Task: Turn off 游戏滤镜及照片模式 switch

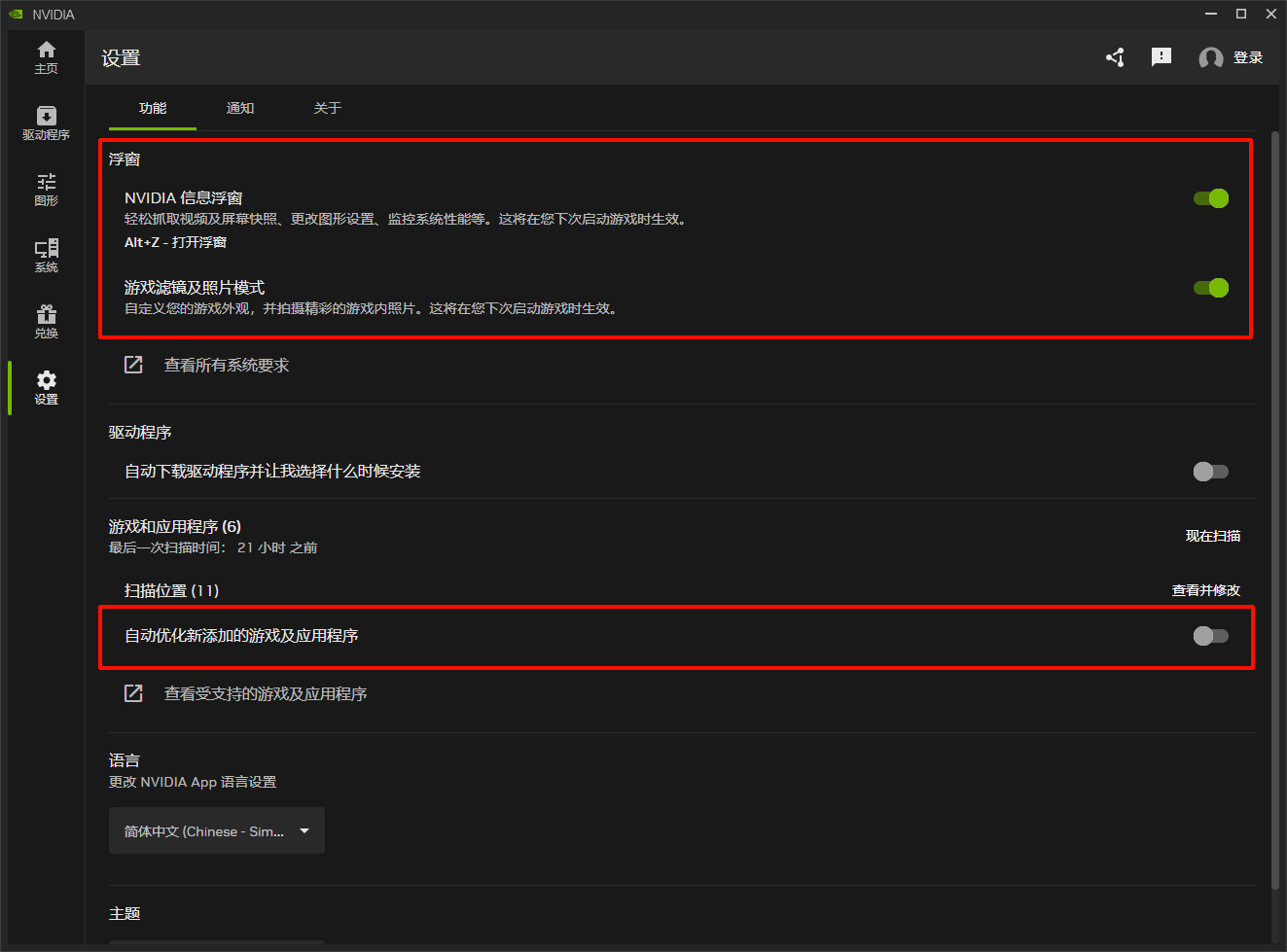Action: [x=1211, y=288]
